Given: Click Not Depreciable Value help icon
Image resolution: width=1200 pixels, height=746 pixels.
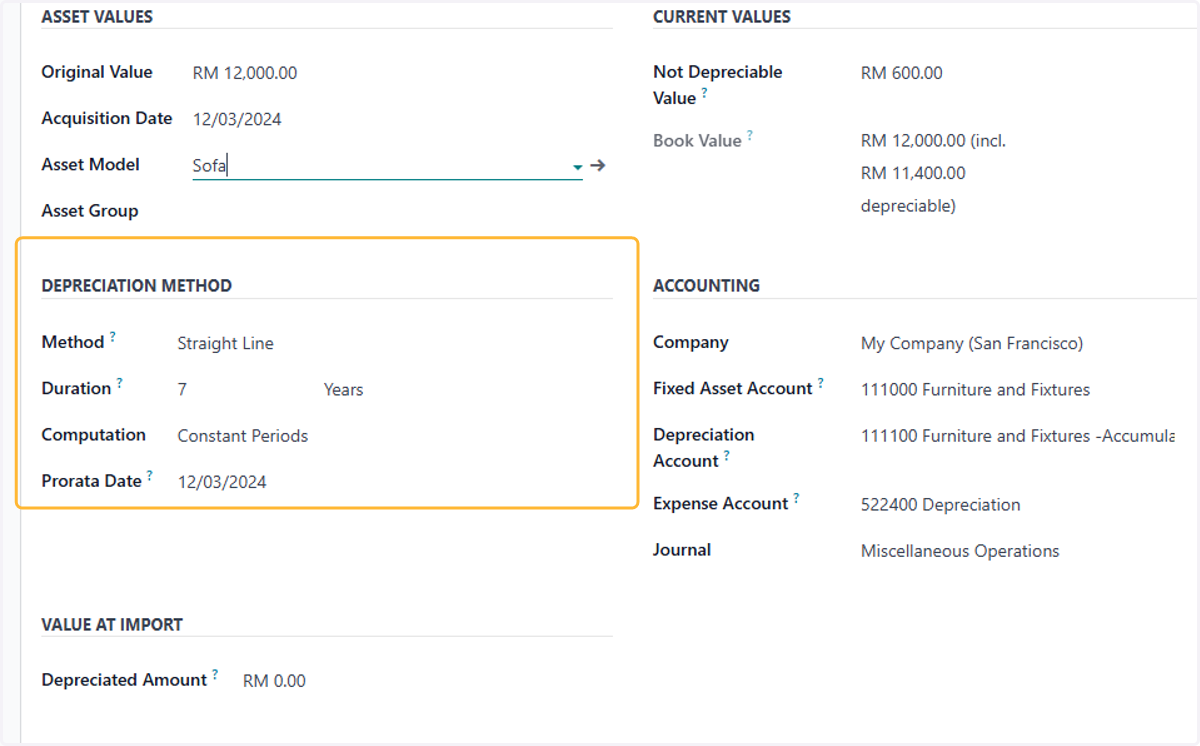Looking at the screenshot, I should 705,93.
